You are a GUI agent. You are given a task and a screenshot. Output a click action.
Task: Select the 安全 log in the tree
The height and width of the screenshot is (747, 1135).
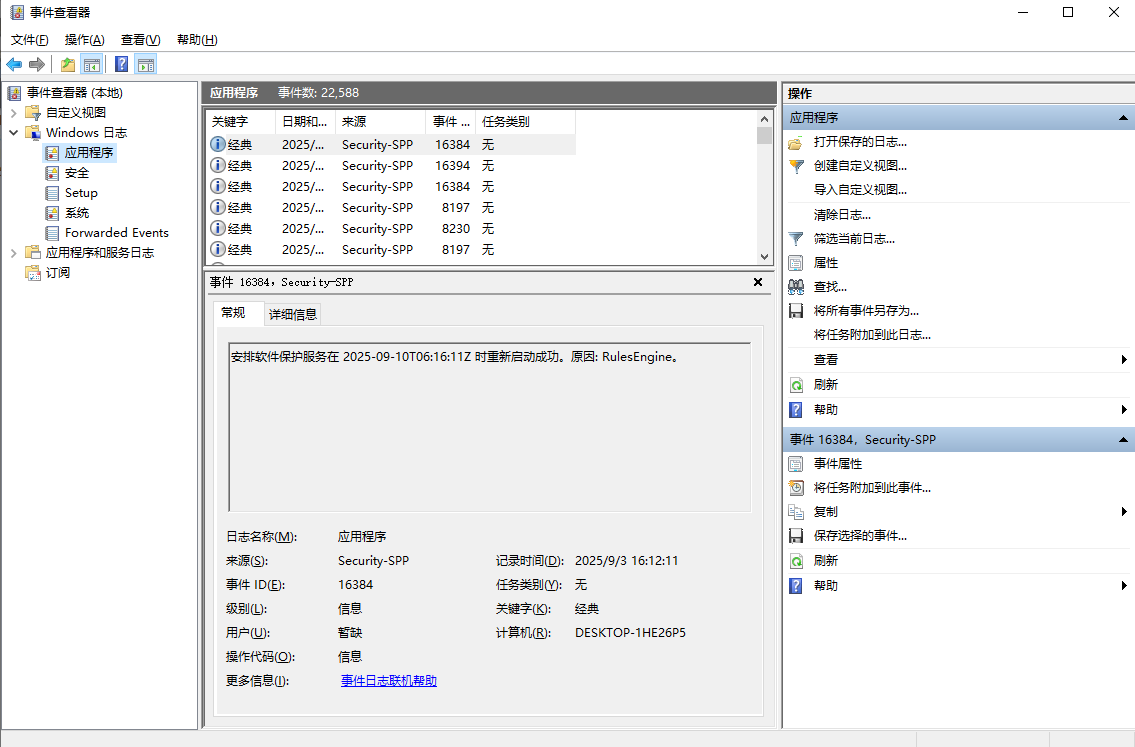point(77,173)
